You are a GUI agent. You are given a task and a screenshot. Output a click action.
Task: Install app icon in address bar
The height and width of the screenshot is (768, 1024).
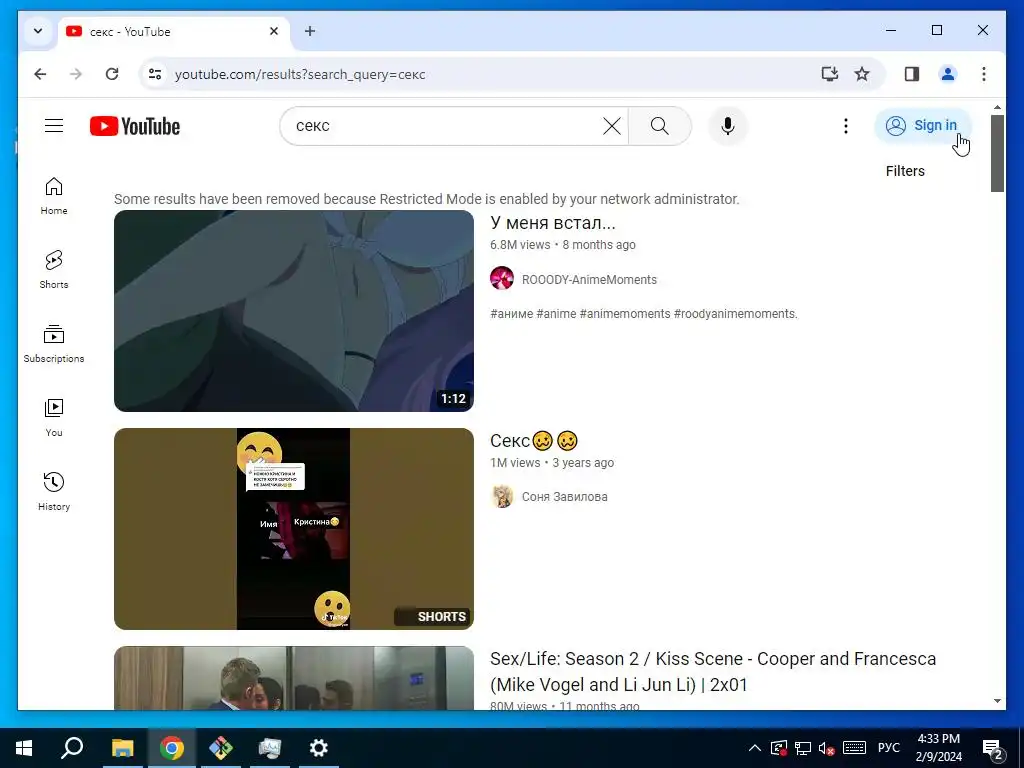point(829,74)
